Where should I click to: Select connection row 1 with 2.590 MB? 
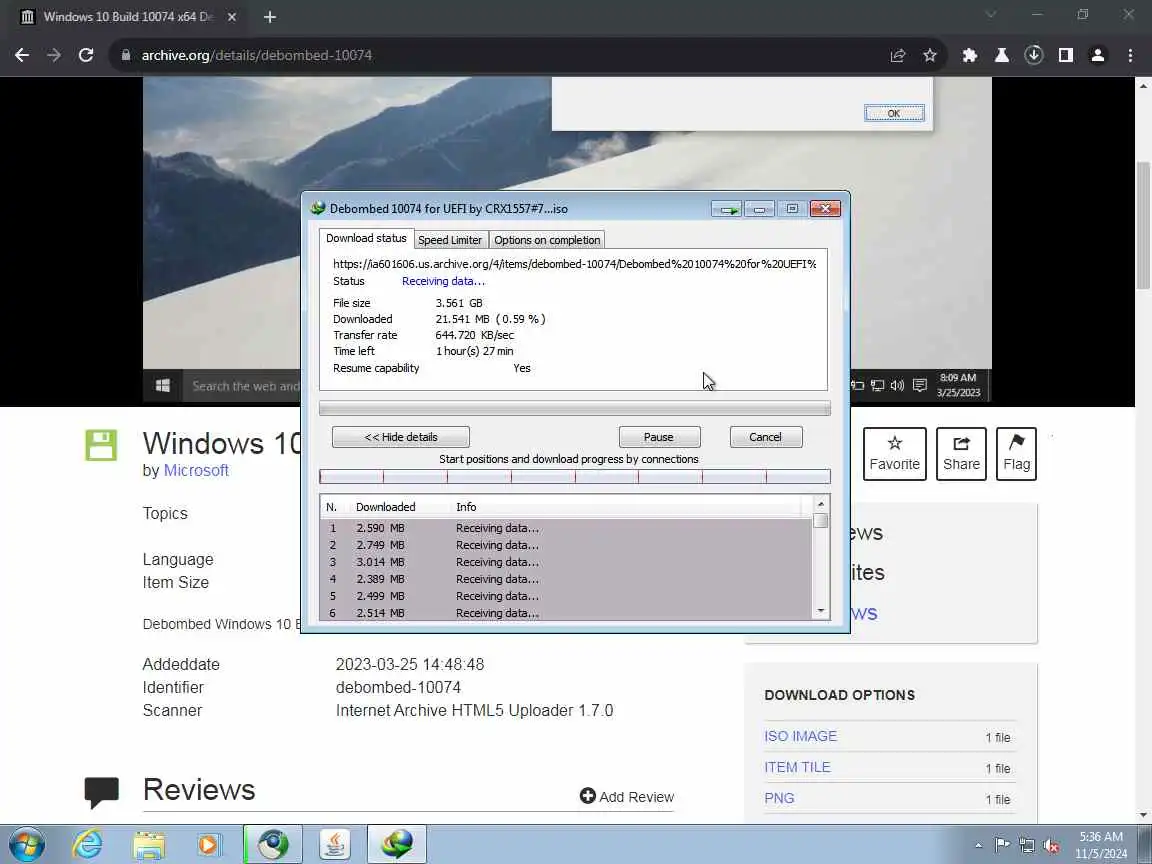(566, 528)
